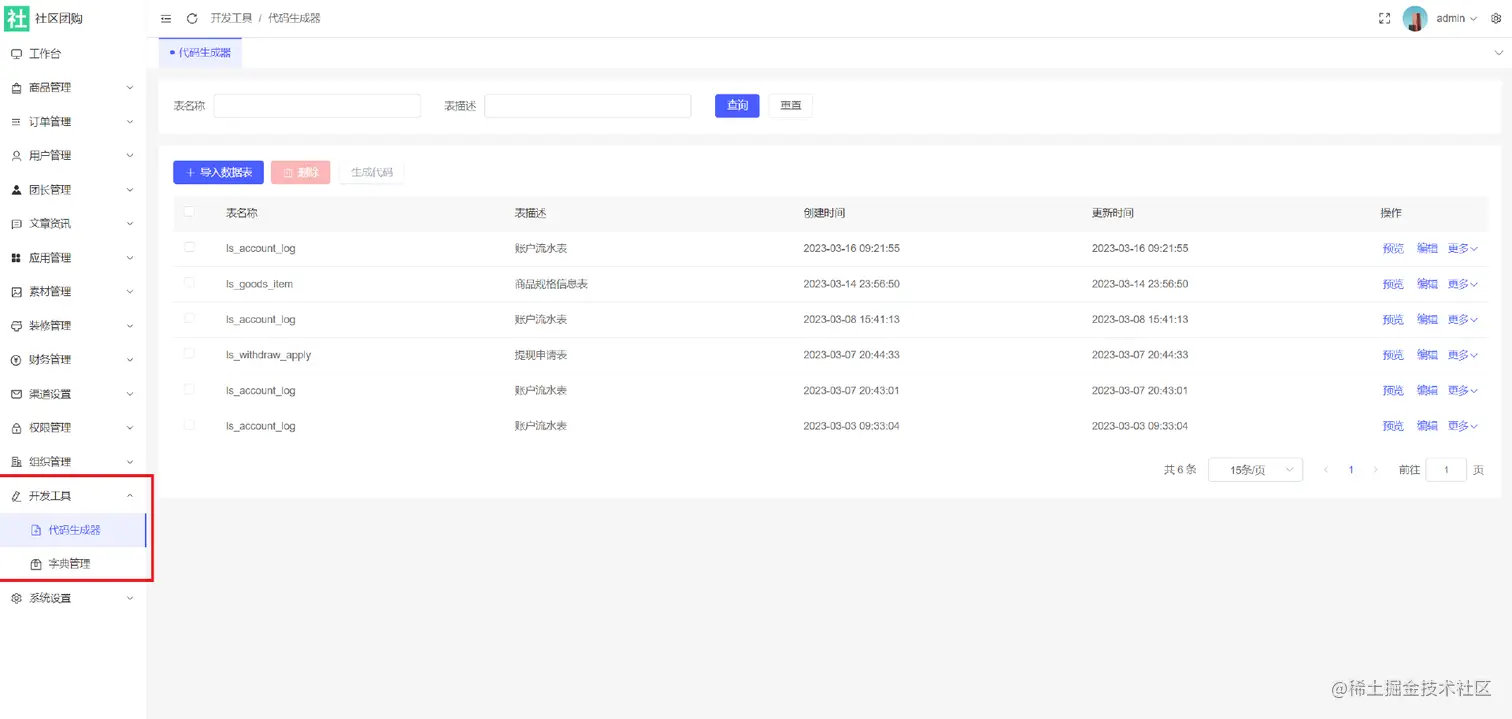Click the 财务管理 yen icon
Image resolution: width=1512 pixels, height=719 pixels.
[x=16, y=360]
